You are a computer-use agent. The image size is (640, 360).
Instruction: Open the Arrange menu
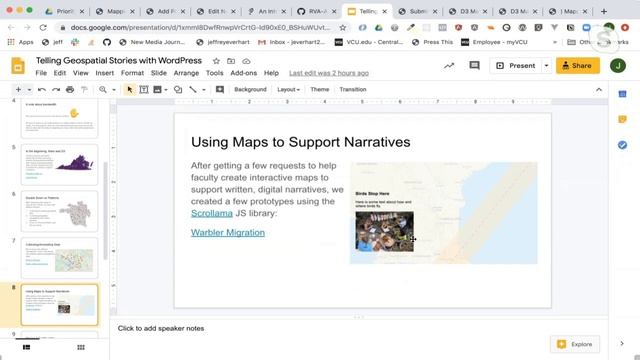(186, 73)
